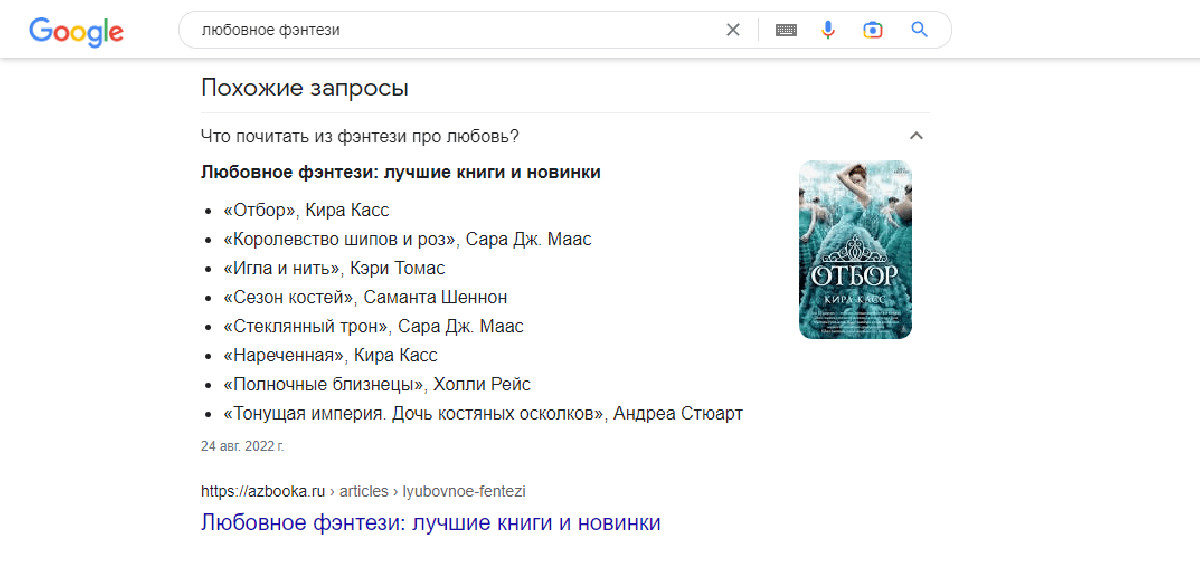Click the blue magnifier search icon
The height and width of the screenshot is (563, 1200).
[920, 30]
